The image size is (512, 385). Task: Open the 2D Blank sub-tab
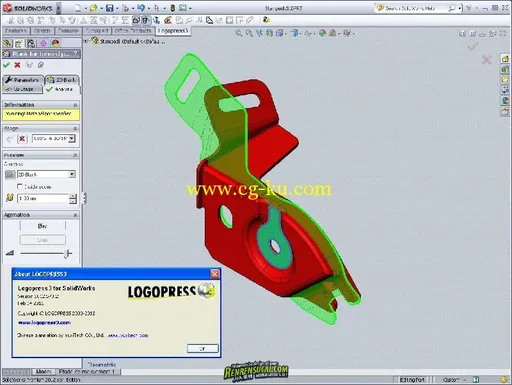tap(62, 80)
